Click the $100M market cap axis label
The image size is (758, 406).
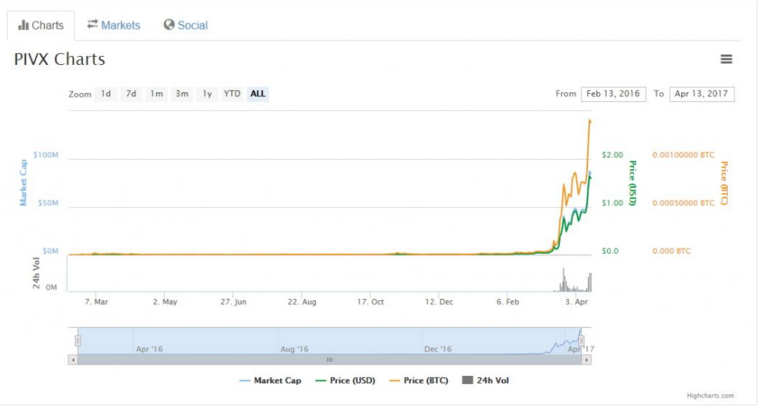pos(45,155)
